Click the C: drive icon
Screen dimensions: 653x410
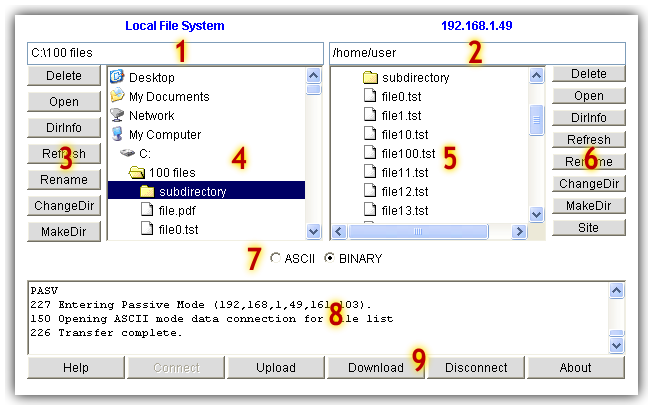[x=127, y=153]
